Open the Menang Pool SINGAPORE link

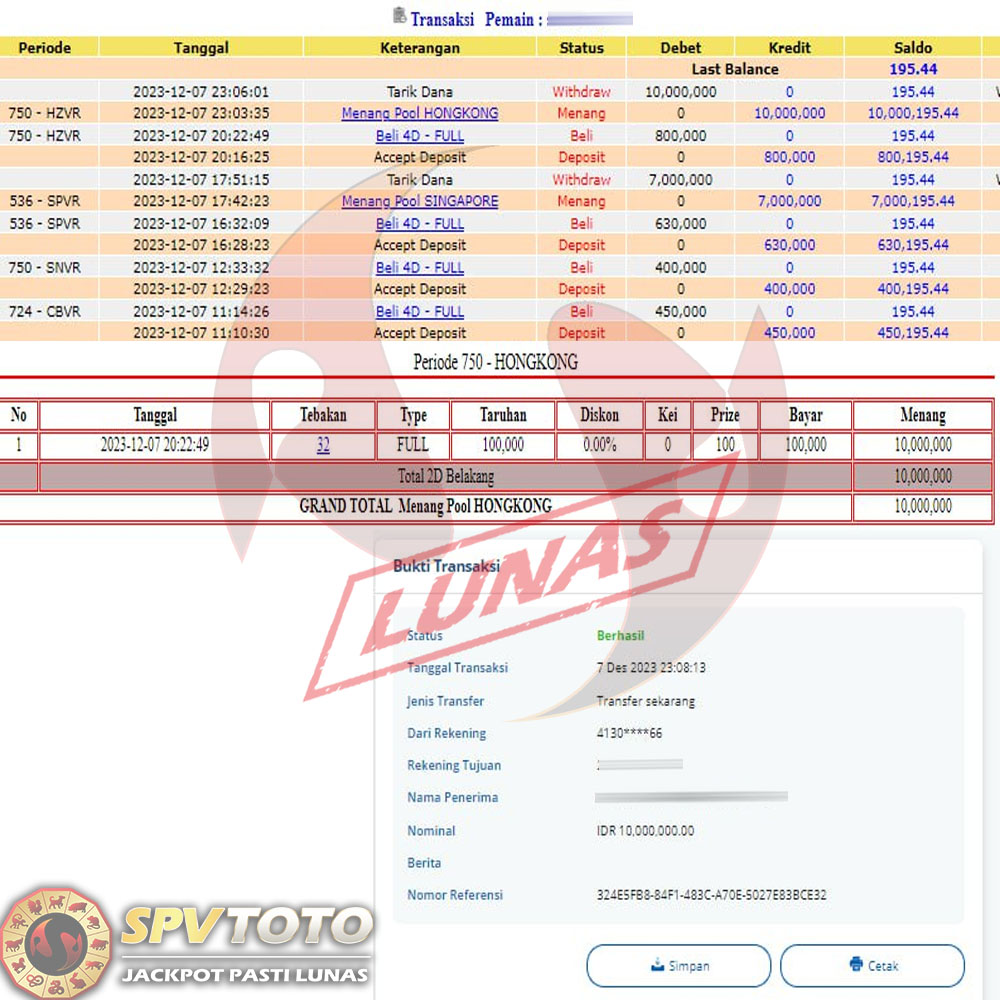coord(420,201)
